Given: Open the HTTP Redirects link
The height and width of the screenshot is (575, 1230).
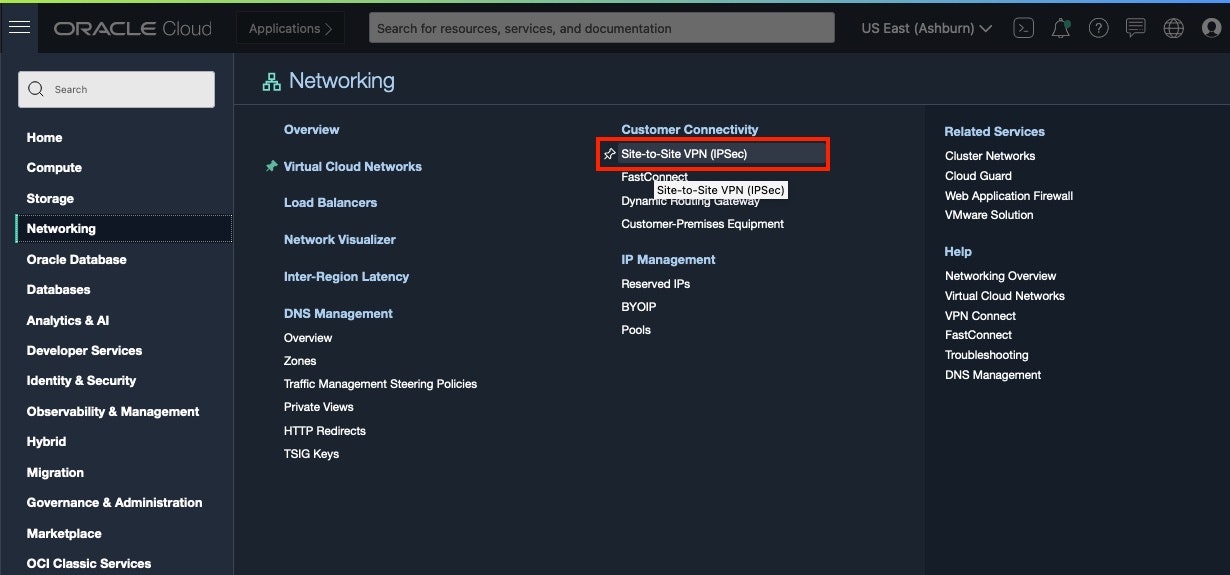Looking at the screenshot, I should pos(325,431).
